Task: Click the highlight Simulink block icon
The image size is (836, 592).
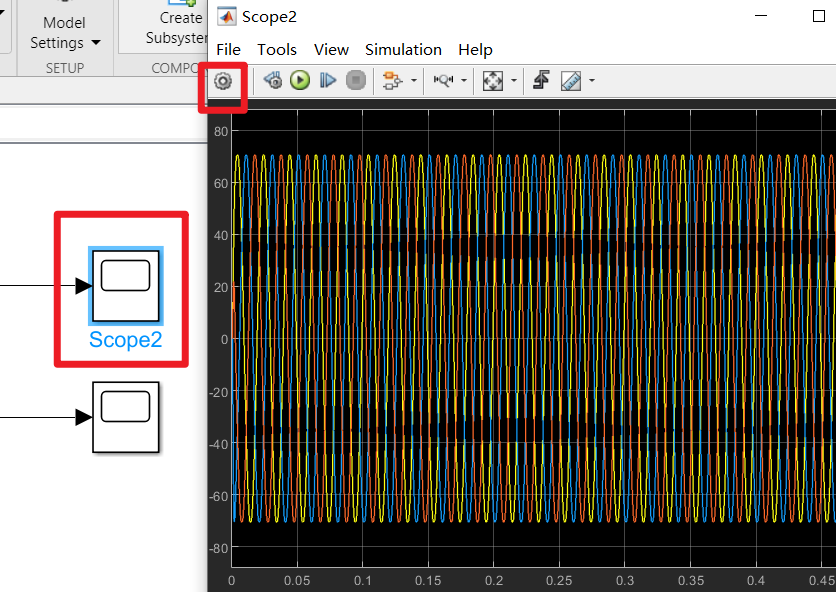Action: coord(394,80)
